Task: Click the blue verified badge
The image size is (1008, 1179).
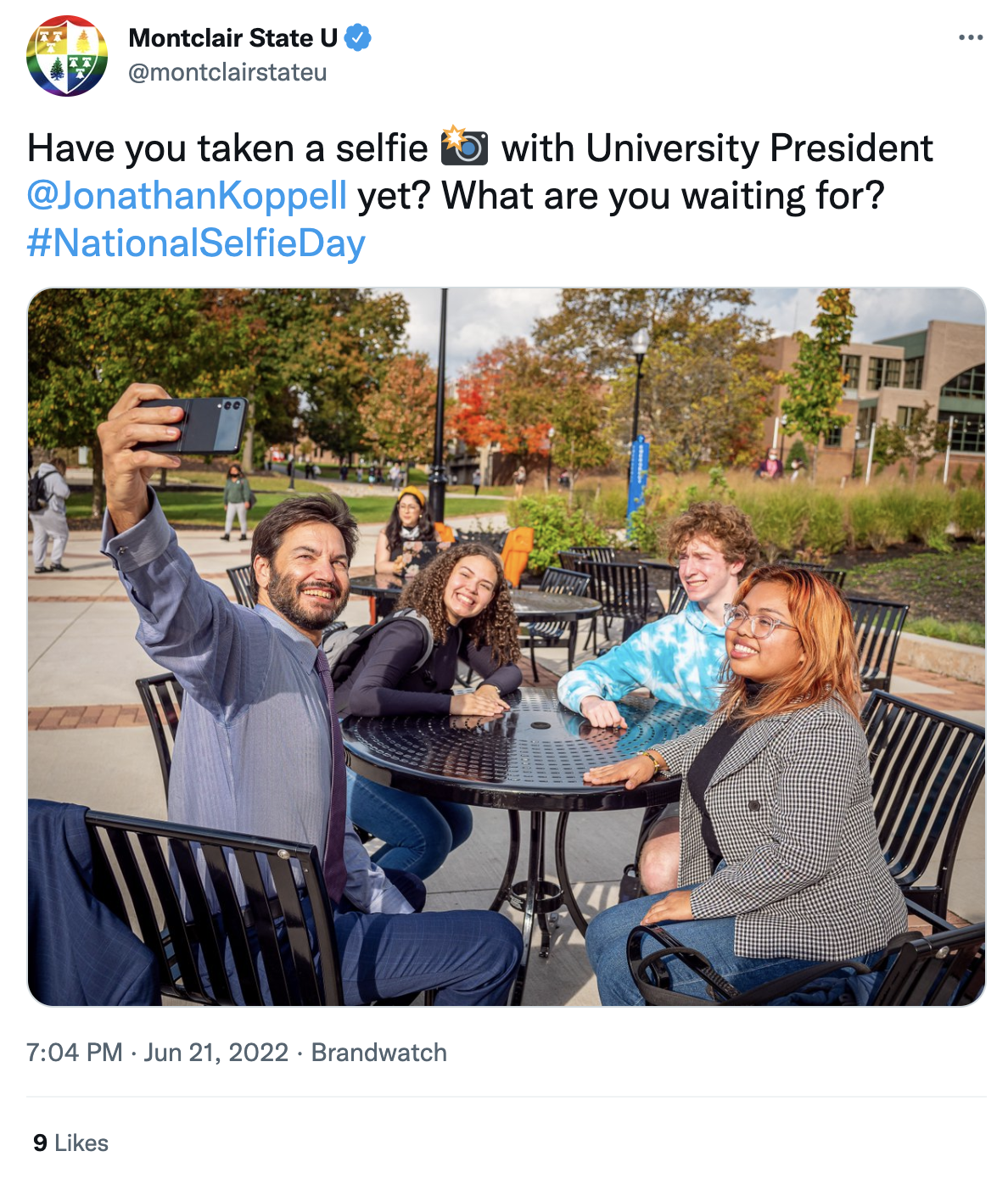Action: coord(358,38)
